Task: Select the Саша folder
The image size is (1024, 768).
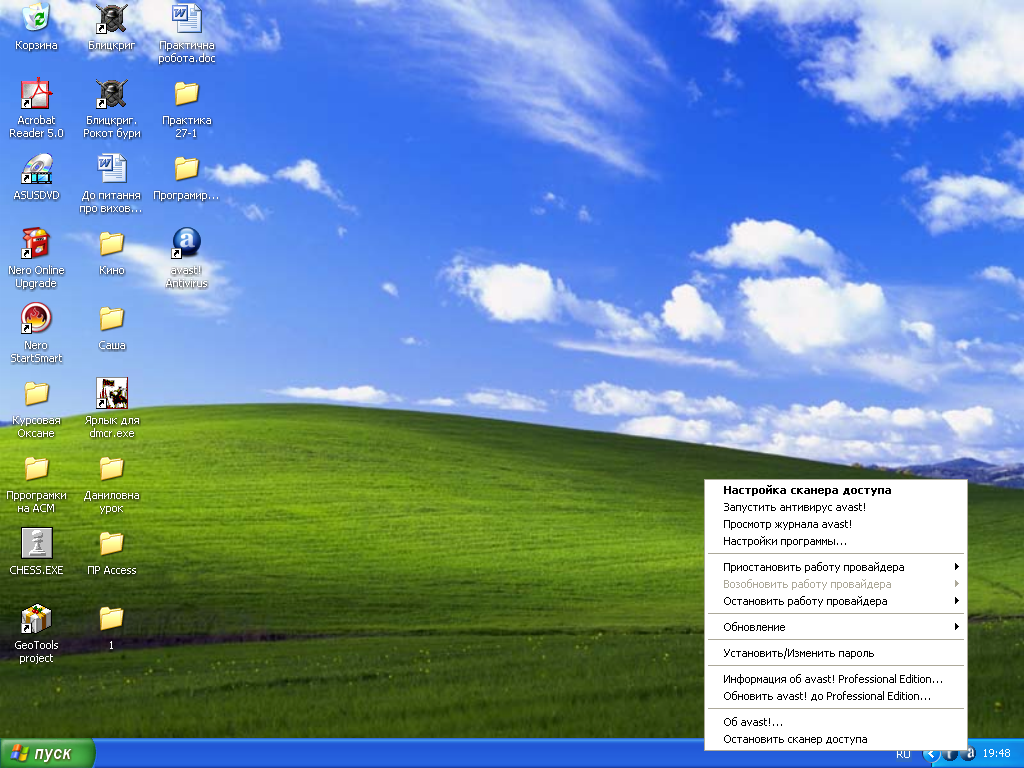Action: coord(112,327)
